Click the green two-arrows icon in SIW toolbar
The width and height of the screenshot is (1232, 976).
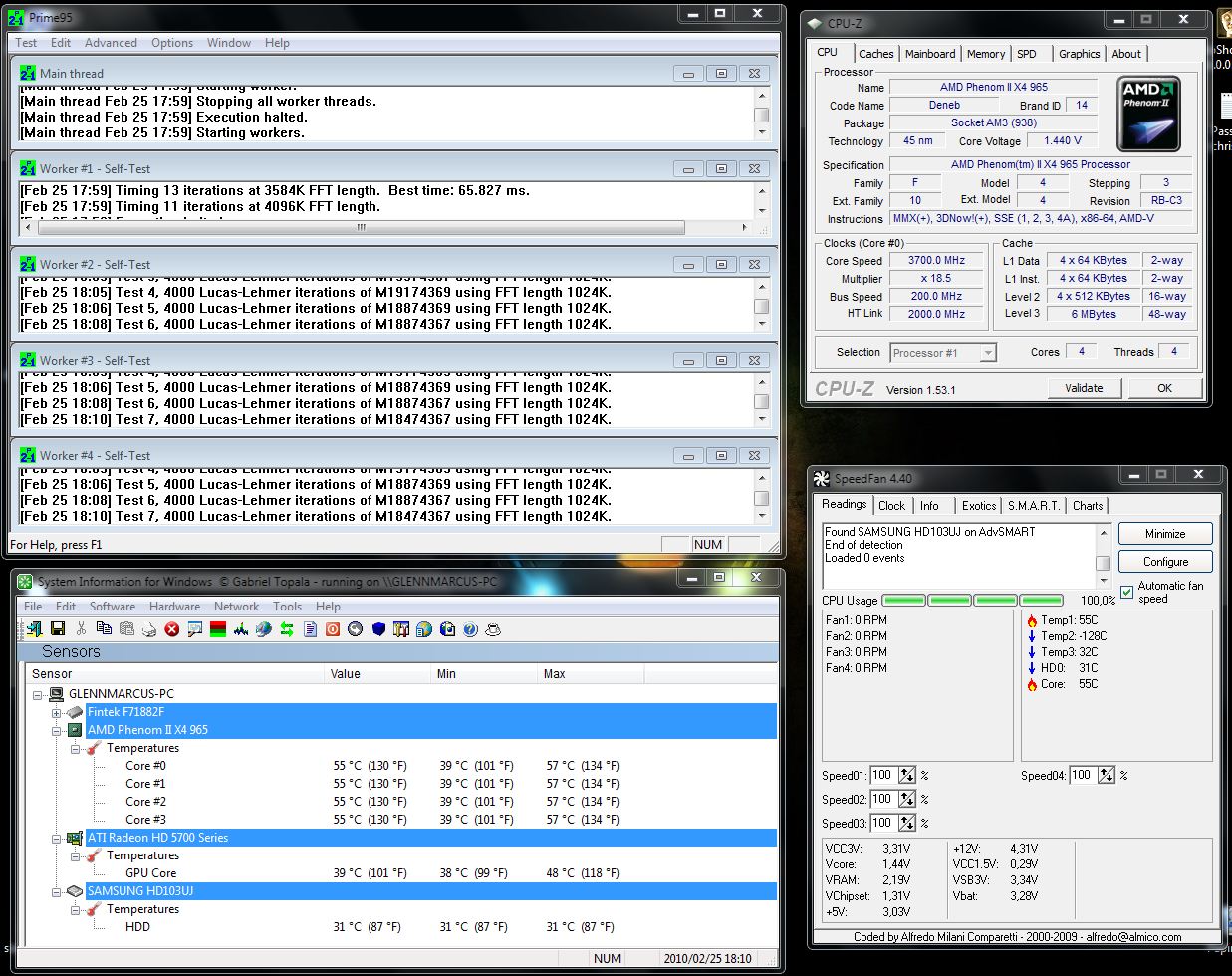pyautogui.click(x=287, y=629)
